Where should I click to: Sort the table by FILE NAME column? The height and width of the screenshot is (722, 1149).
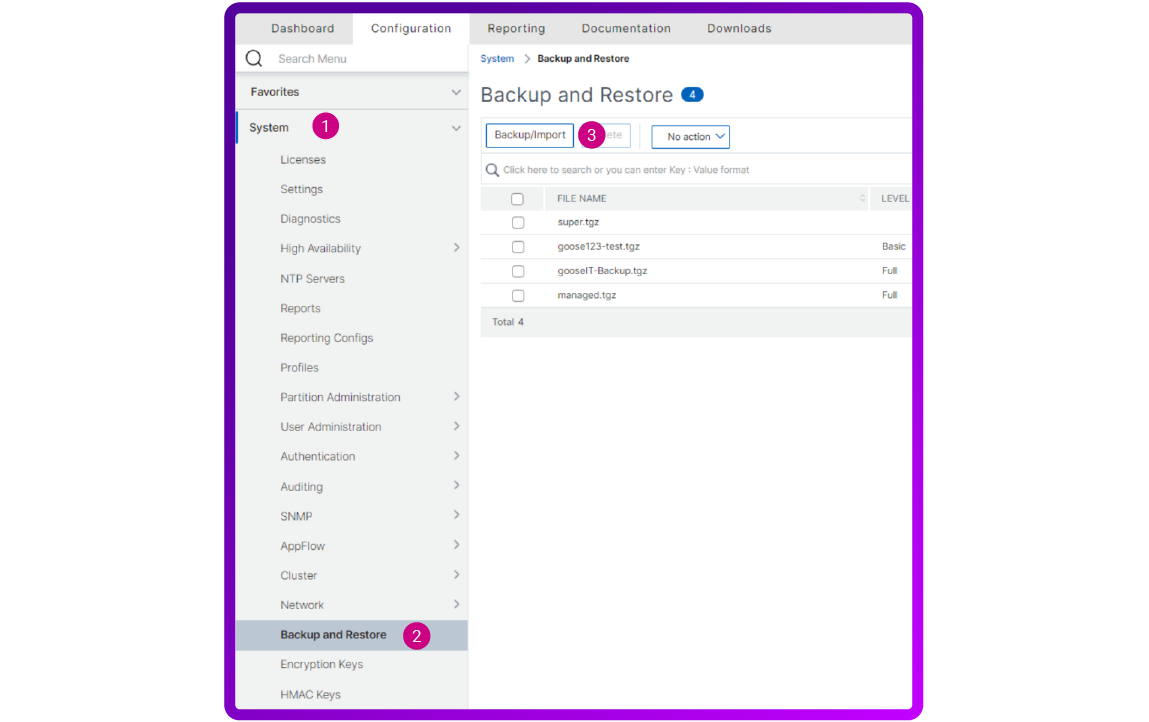863,198
